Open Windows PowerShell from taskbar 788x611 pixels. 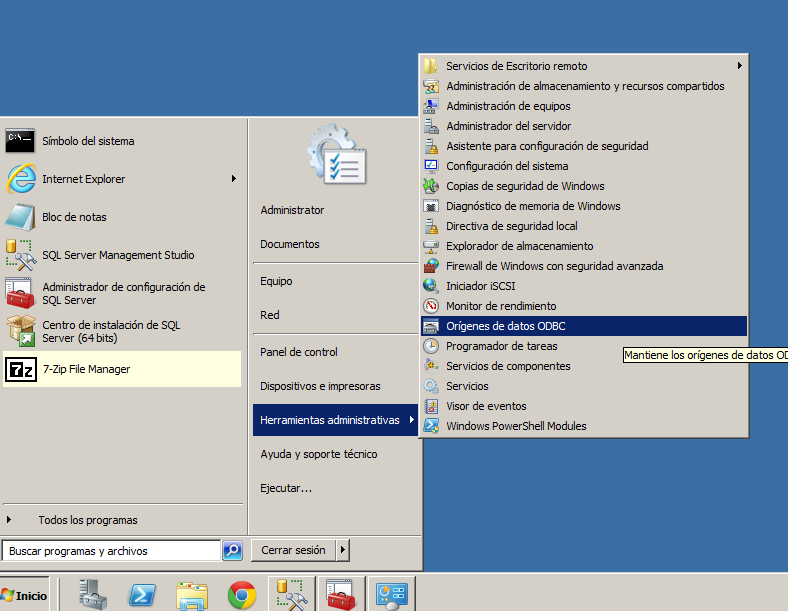[142, 595]
